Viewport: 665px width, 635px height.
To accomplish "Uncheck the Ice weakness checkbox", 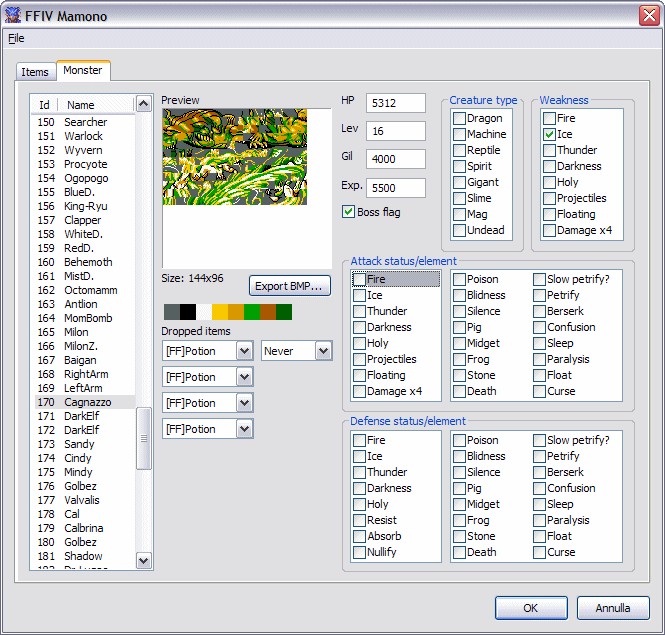I will coord(549,134).
